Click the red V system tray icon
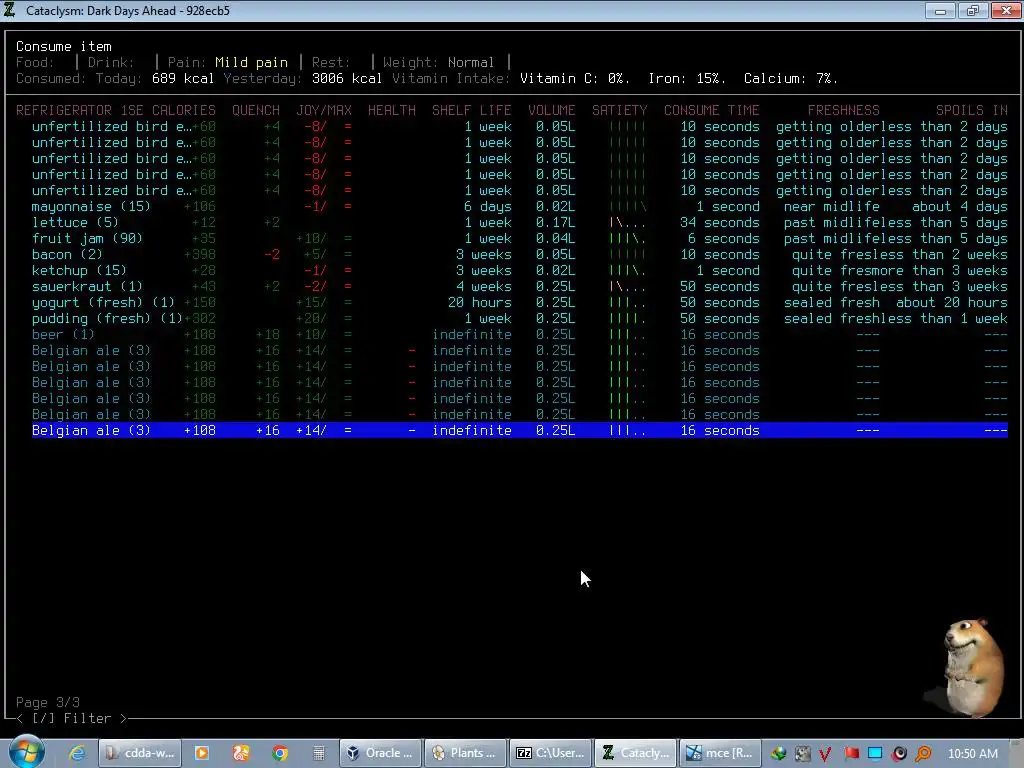This screenshot has height=768, width=1024. point(825,754)
